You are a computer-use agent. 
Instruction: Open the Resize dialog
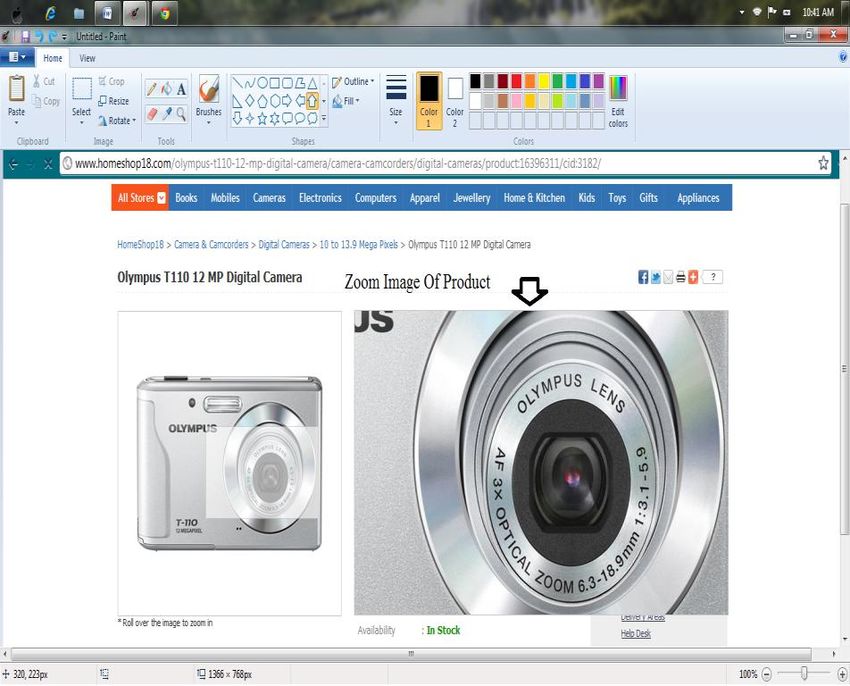114,101
